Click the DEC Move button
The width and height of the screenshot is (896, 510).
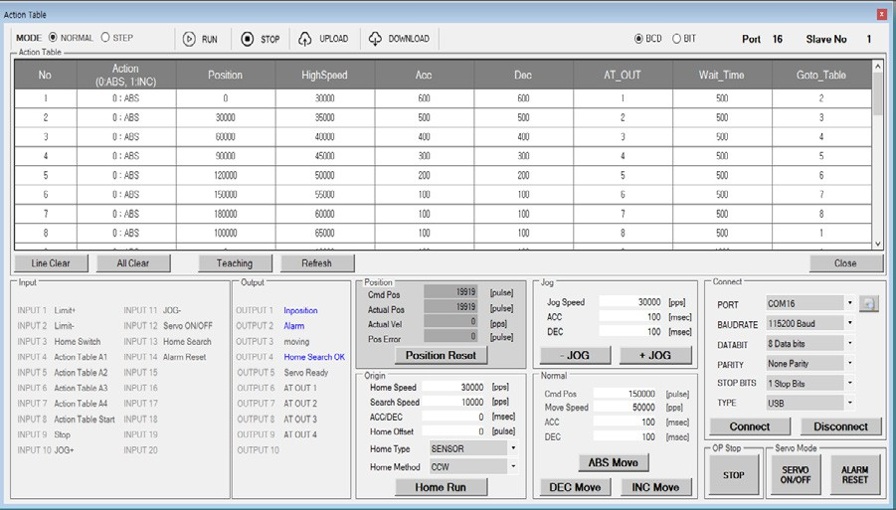(x=575, y=488)
